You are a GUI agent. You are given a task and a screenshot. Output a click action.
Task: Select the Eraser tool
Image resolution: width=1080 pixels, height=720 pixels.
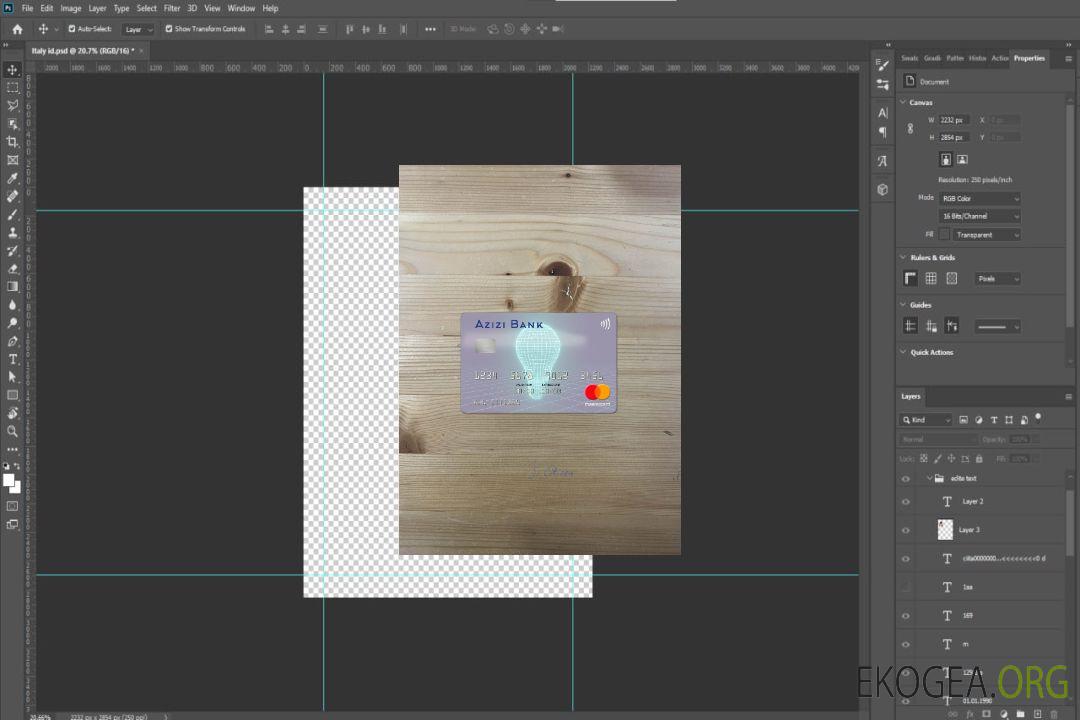[x=13, y=269]
